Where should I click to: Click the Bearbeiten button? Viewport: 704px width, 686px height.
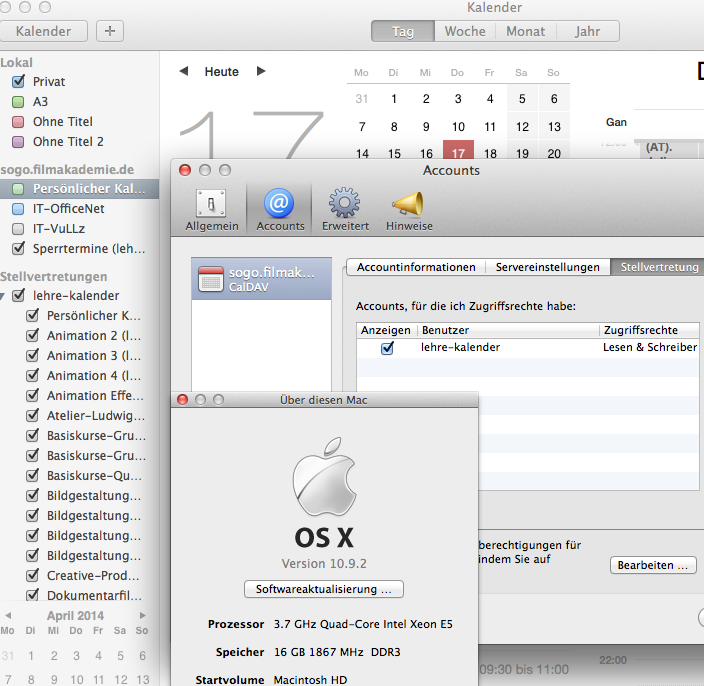[652, 565]
